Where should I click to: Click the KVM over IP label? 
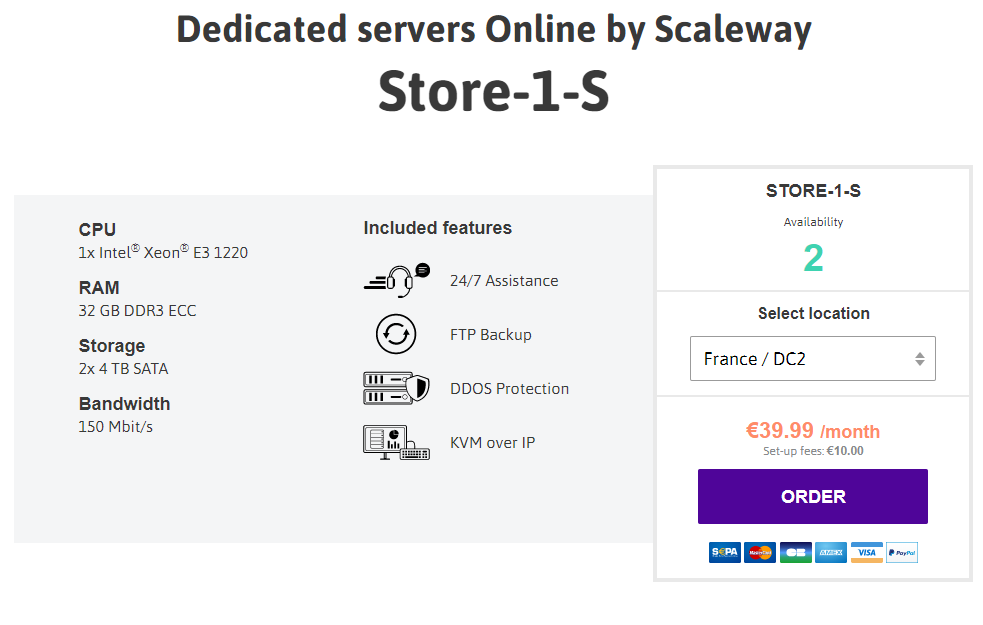point(492,443)
